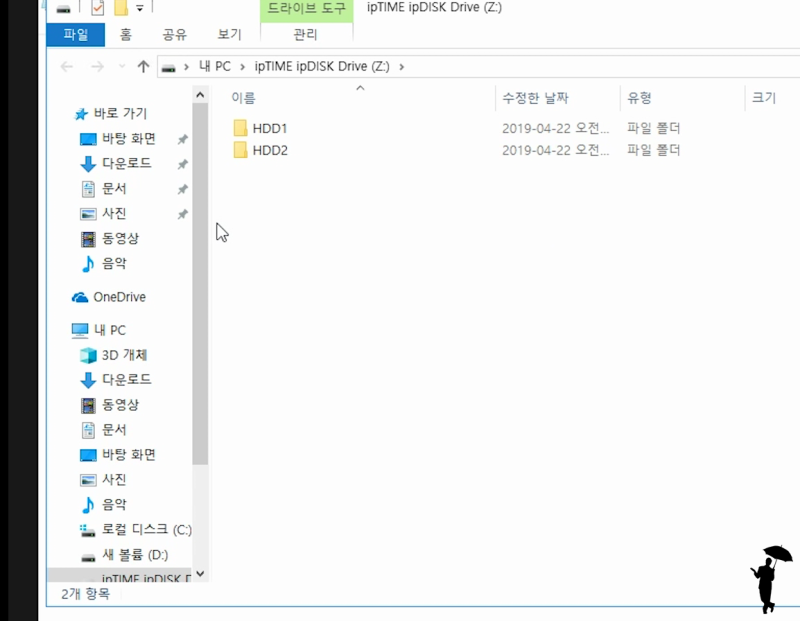Screen dimensions: 800x621
Task: Click 바탕 화면 monitor icon under 내 PC
Action: [88, 455]
